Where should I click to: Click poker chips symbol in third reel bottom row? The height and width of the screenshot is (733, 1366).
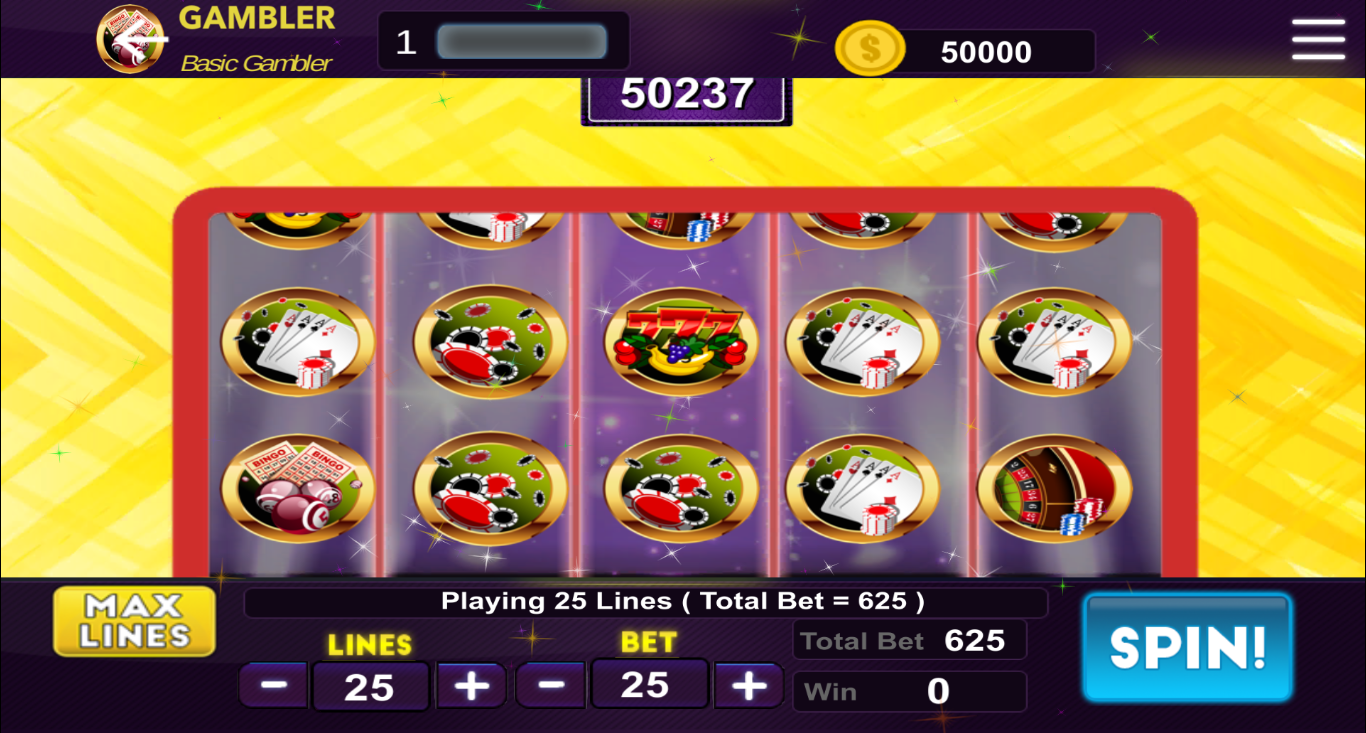681,488
